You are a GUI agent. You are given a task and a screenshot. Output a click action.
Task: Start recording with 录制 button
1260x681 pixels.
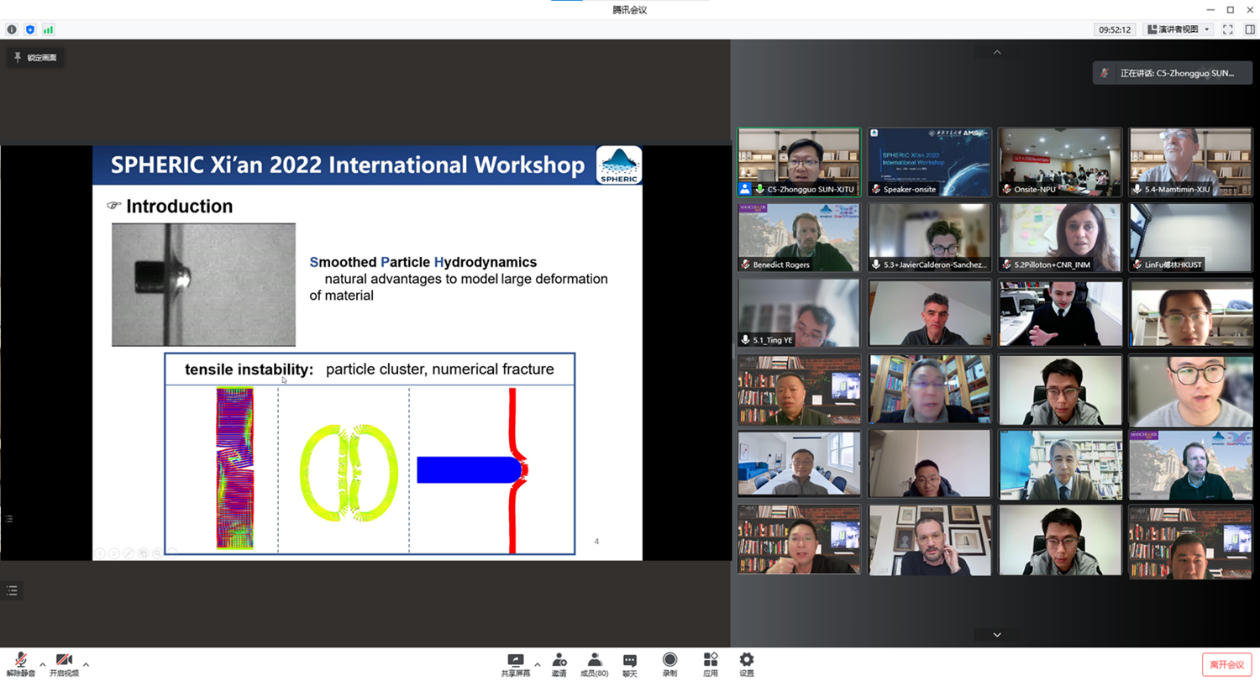[670, 664]
